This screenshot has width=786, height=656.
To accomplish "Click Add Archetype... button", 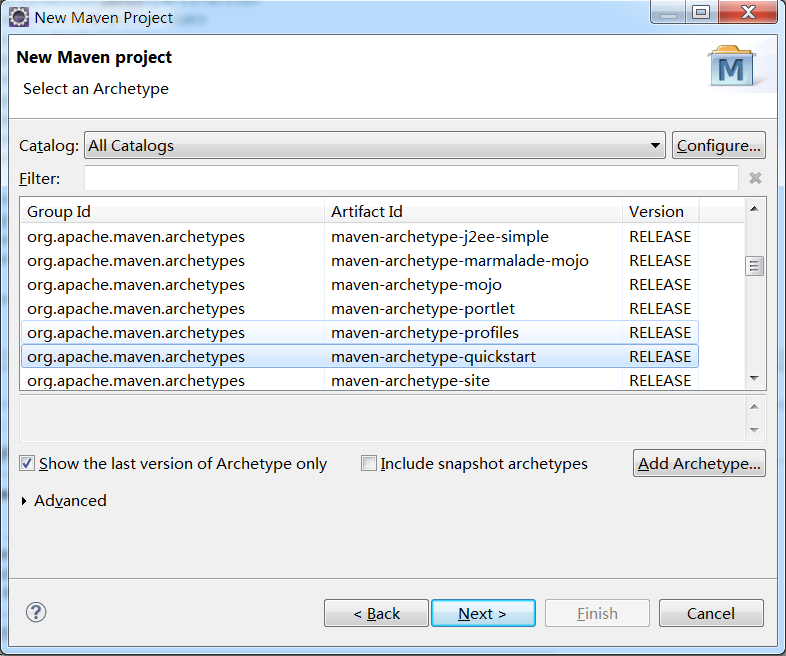I will 699,463.
